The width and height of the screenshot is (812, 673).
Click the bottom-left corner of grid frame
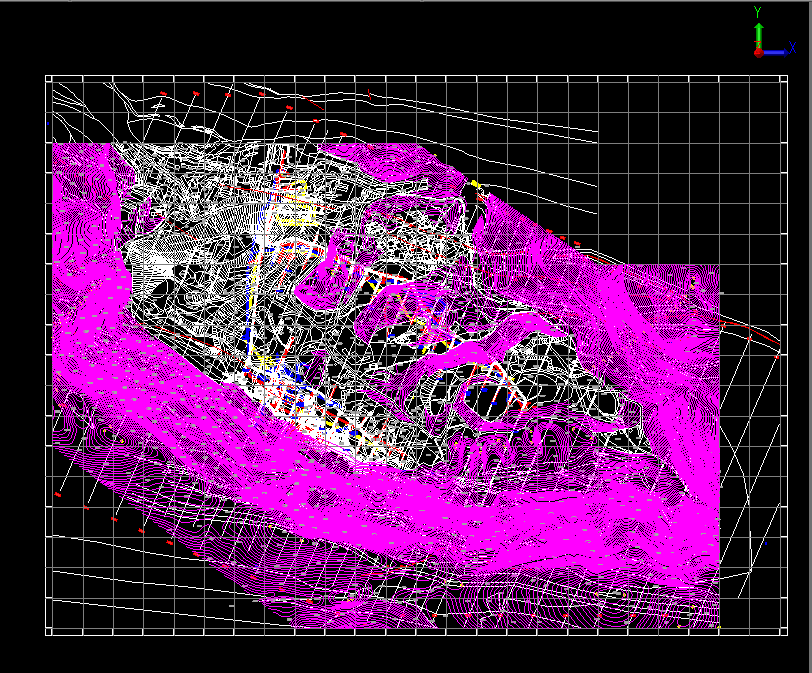pos(47,633)
